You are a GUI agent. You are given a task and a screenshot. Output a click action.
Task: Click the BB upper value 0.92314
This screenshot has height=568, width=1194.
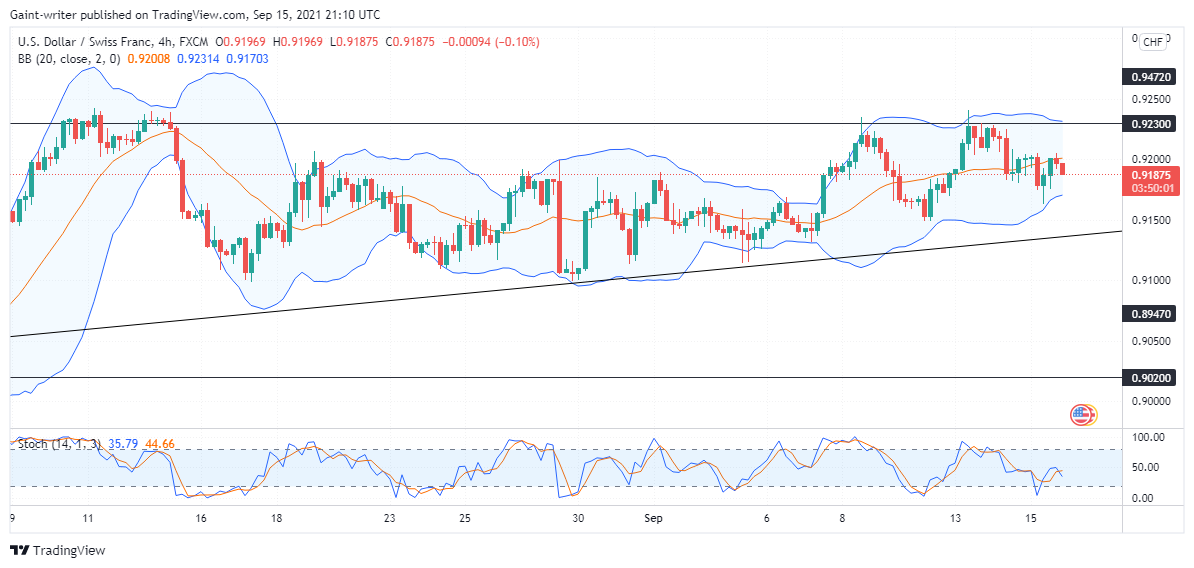click(x=198, y=58)
